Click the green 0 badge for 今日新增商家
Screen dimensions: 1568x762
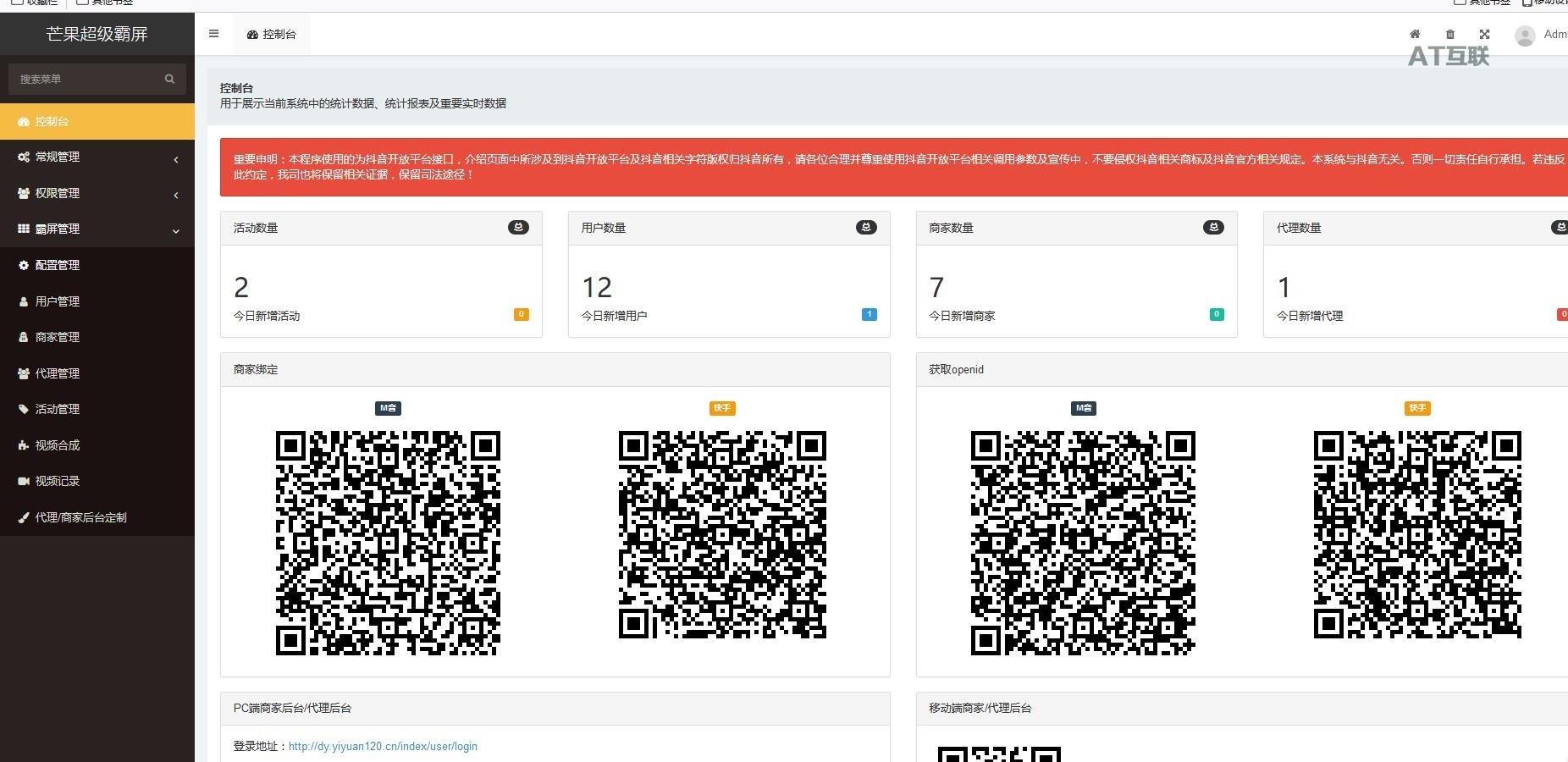(x=1217, y=314)
